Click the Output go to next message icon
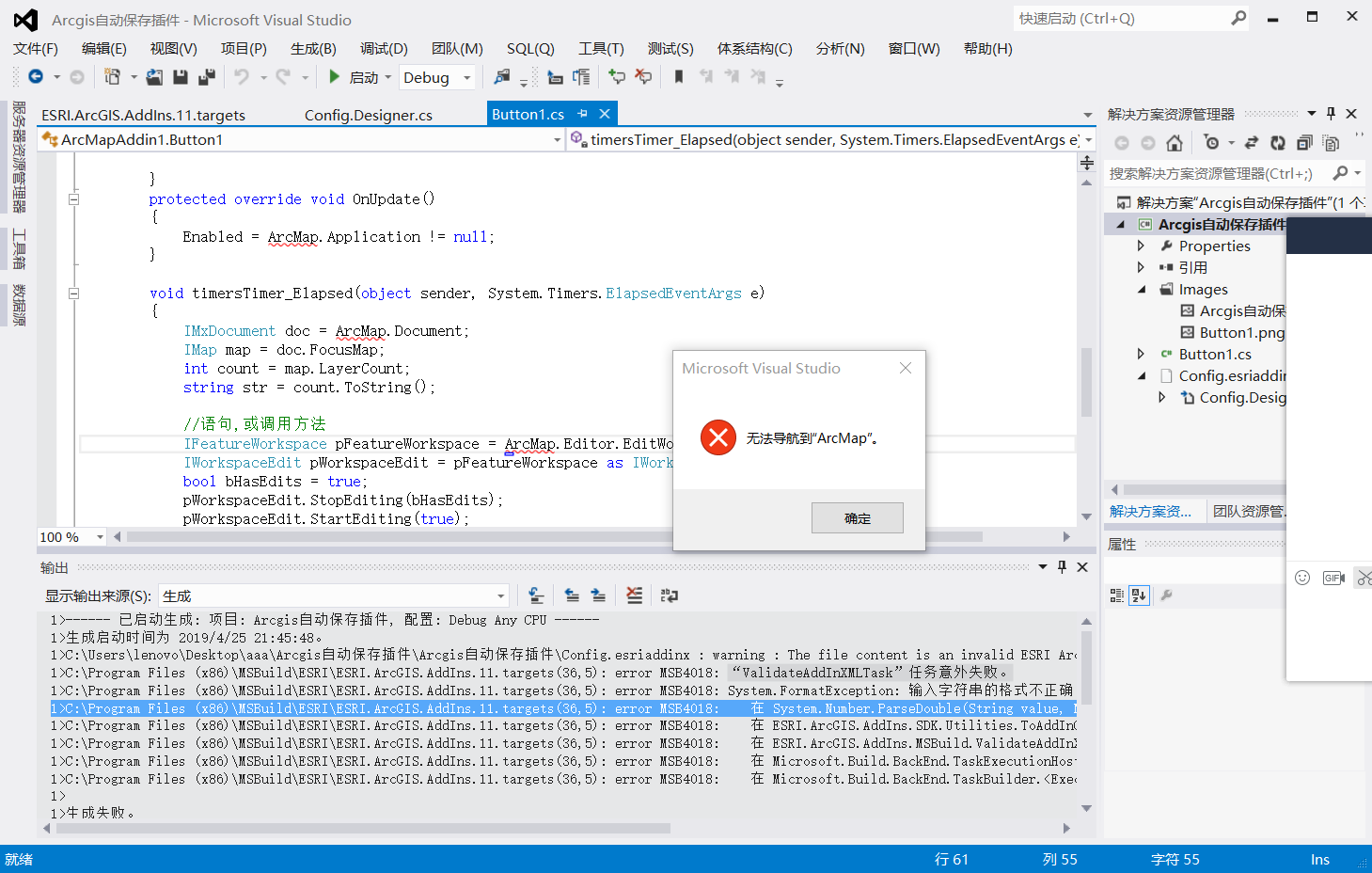1372x873 pixels. point(598,595)
